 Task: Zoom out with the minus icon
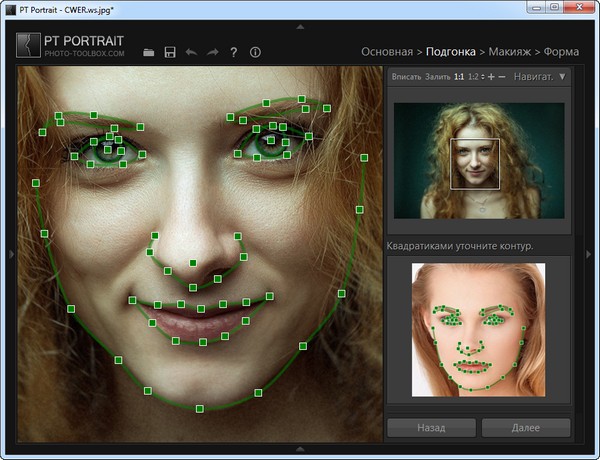point(502,76)
